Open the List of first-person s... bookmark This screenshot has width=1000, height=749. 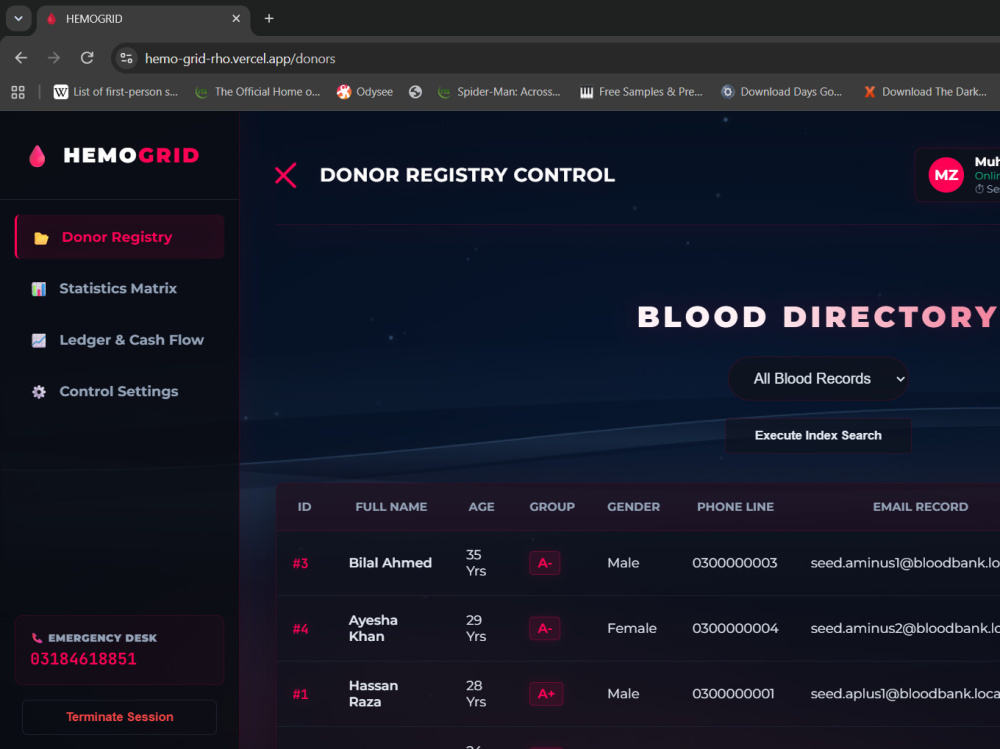(115, 92)
